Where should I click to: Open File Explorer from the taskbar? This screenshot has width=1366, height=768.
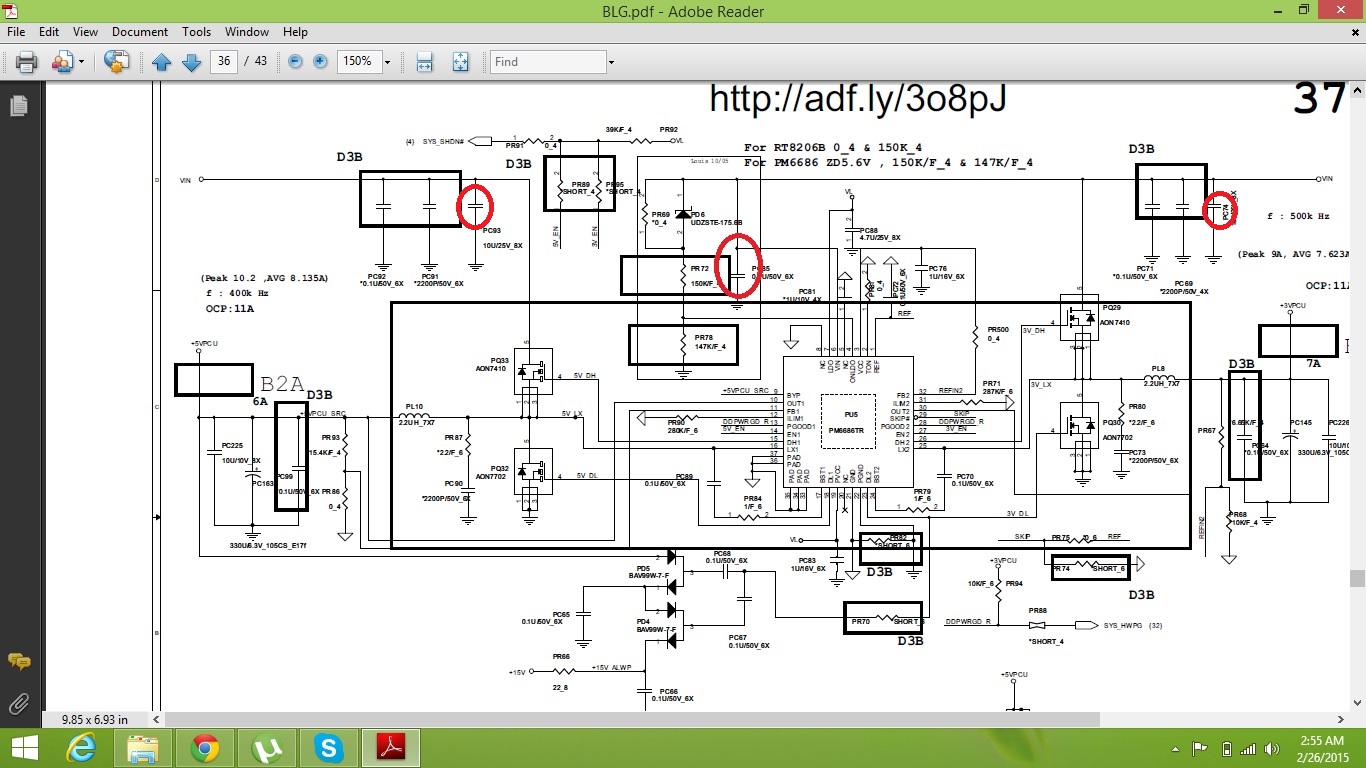click(142, 747)
